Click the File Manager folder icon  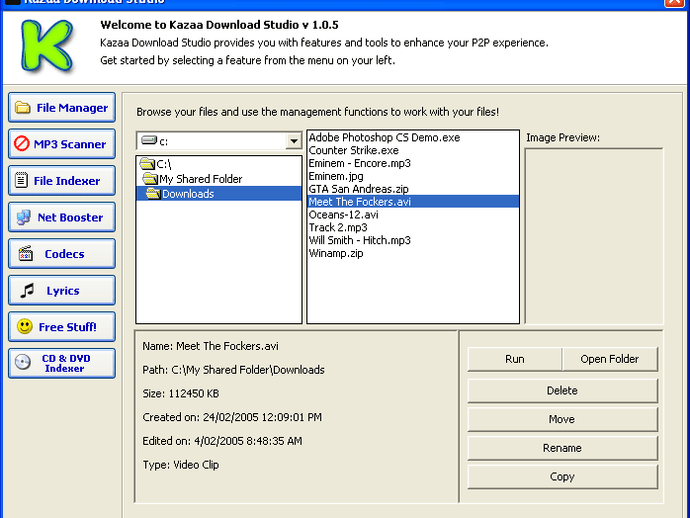22,107
